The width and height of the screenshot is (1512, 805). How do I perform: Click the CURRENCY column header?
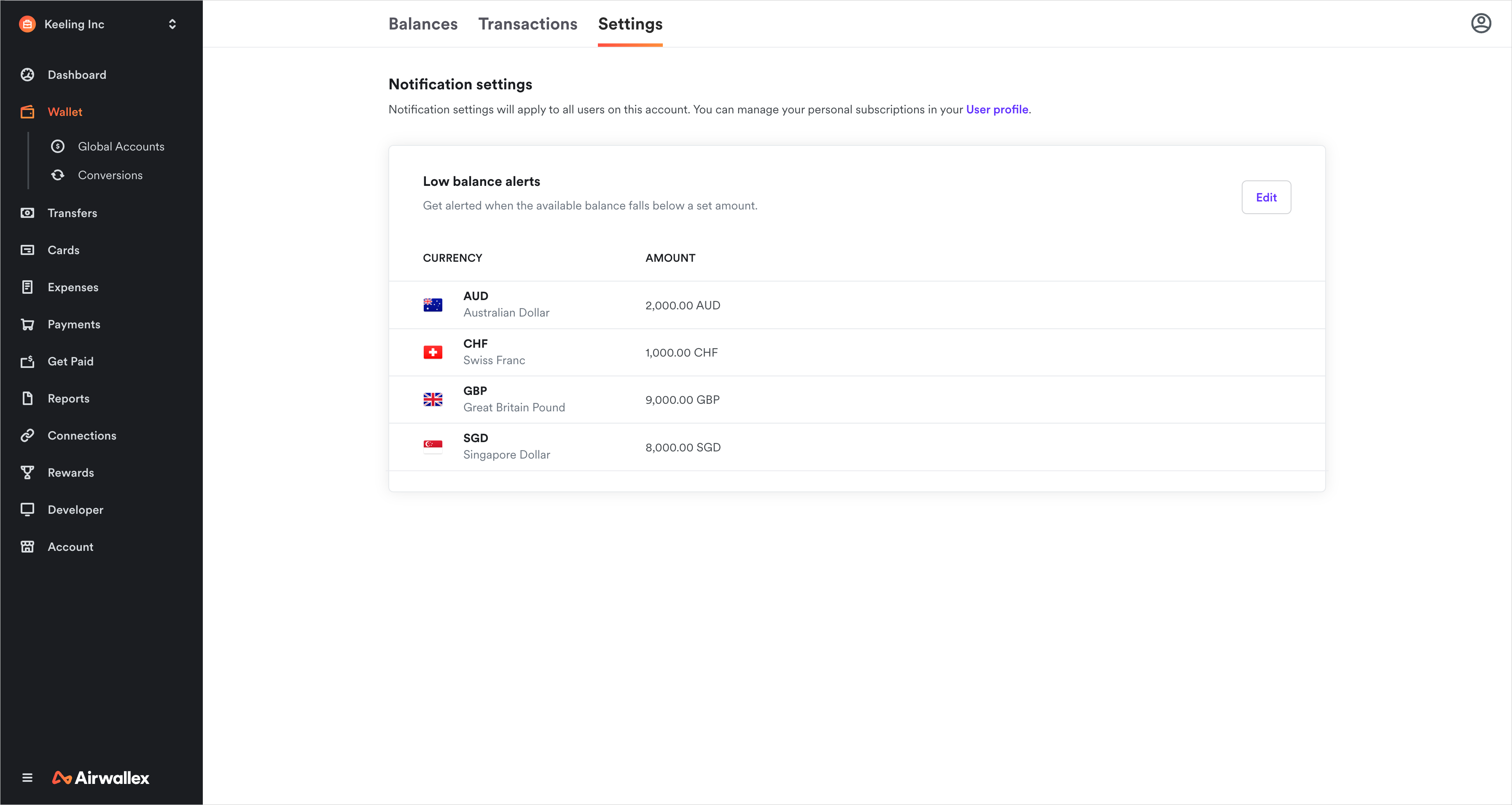(x=452, y=258)
